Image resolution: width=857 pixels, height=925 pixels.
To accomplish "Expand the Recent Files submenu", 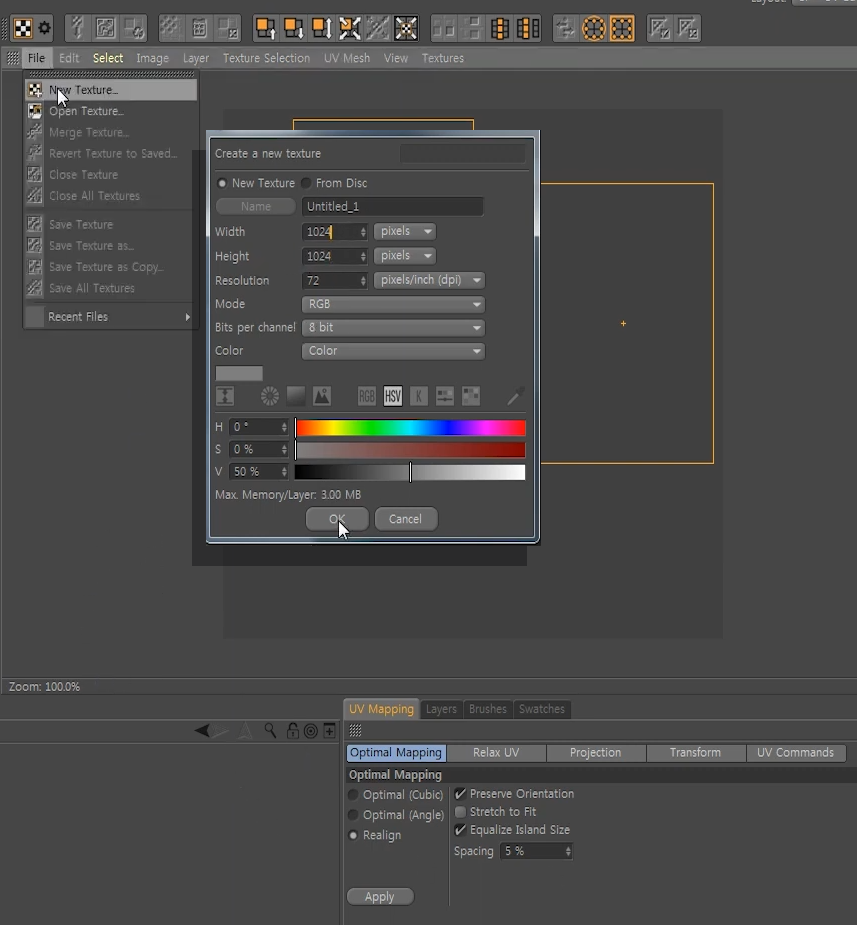I will [110, 317].
